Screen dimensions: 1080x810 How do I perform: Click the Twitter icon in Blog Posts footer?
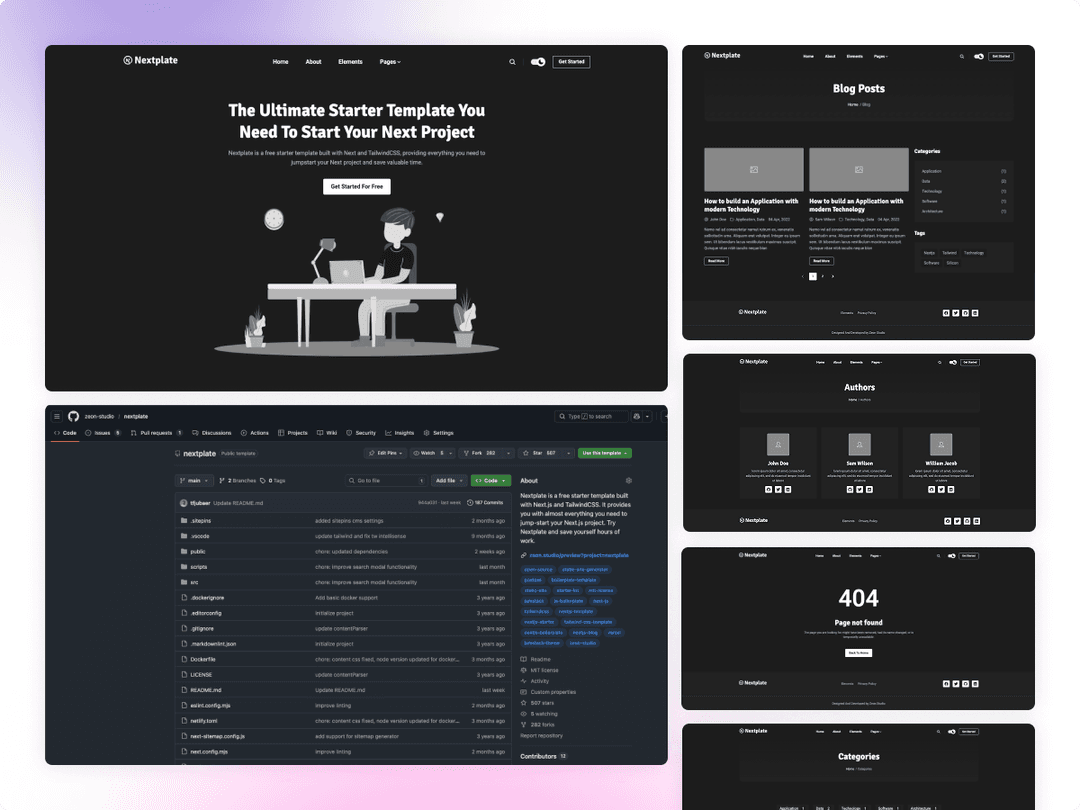coord(955,312)
